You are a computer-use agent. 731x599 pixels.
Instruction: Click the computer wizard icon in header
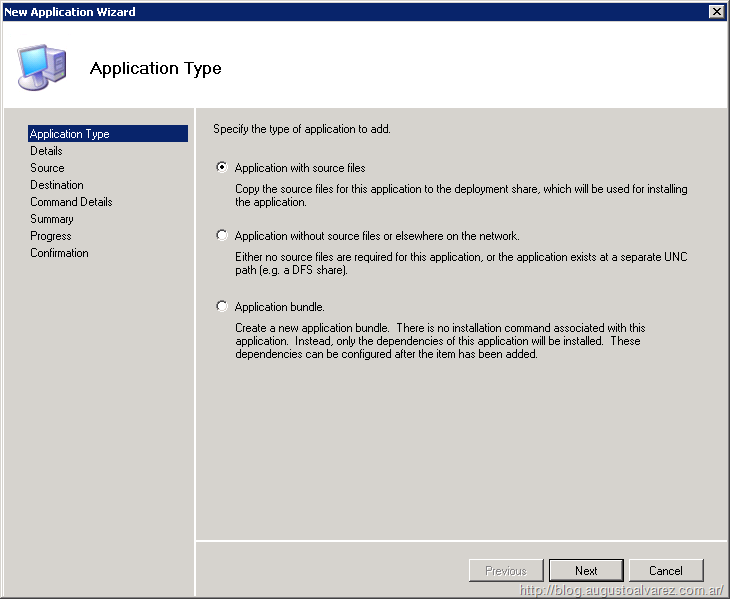click(x=42, y=67)
